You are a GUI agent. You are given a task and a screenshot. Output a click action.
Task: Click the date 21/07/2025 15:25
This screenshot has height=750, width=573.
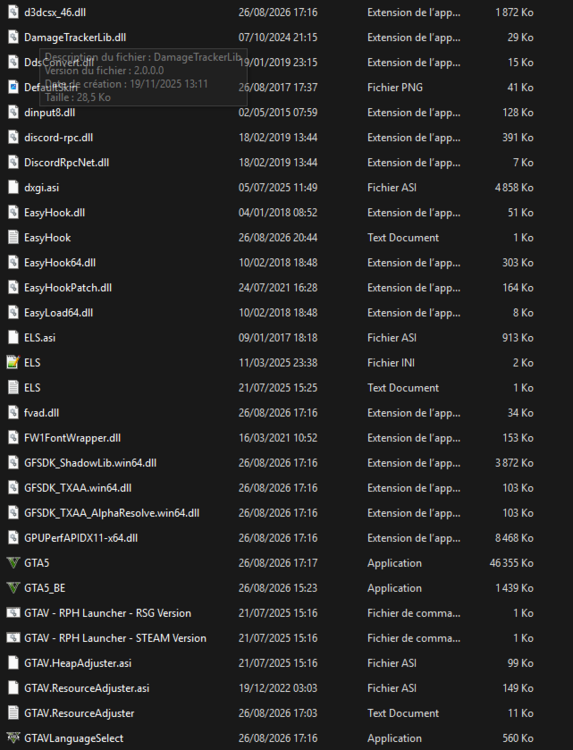click(278, 388)
